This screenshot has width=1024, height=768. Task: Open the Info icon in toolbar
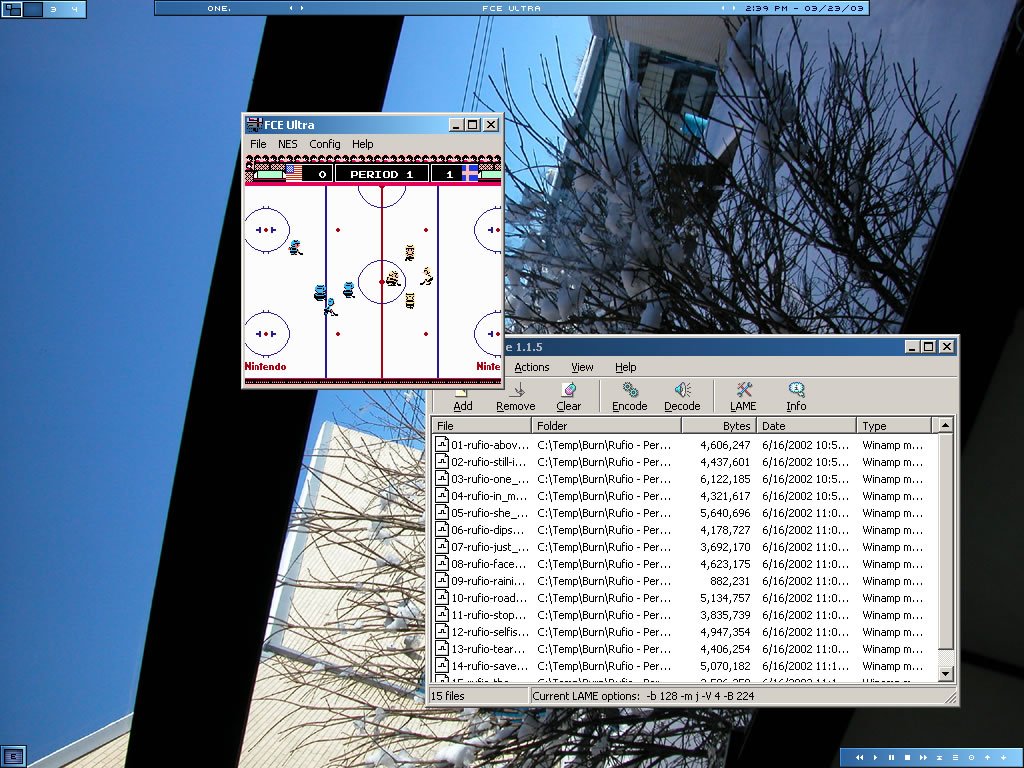coord(796,390)
